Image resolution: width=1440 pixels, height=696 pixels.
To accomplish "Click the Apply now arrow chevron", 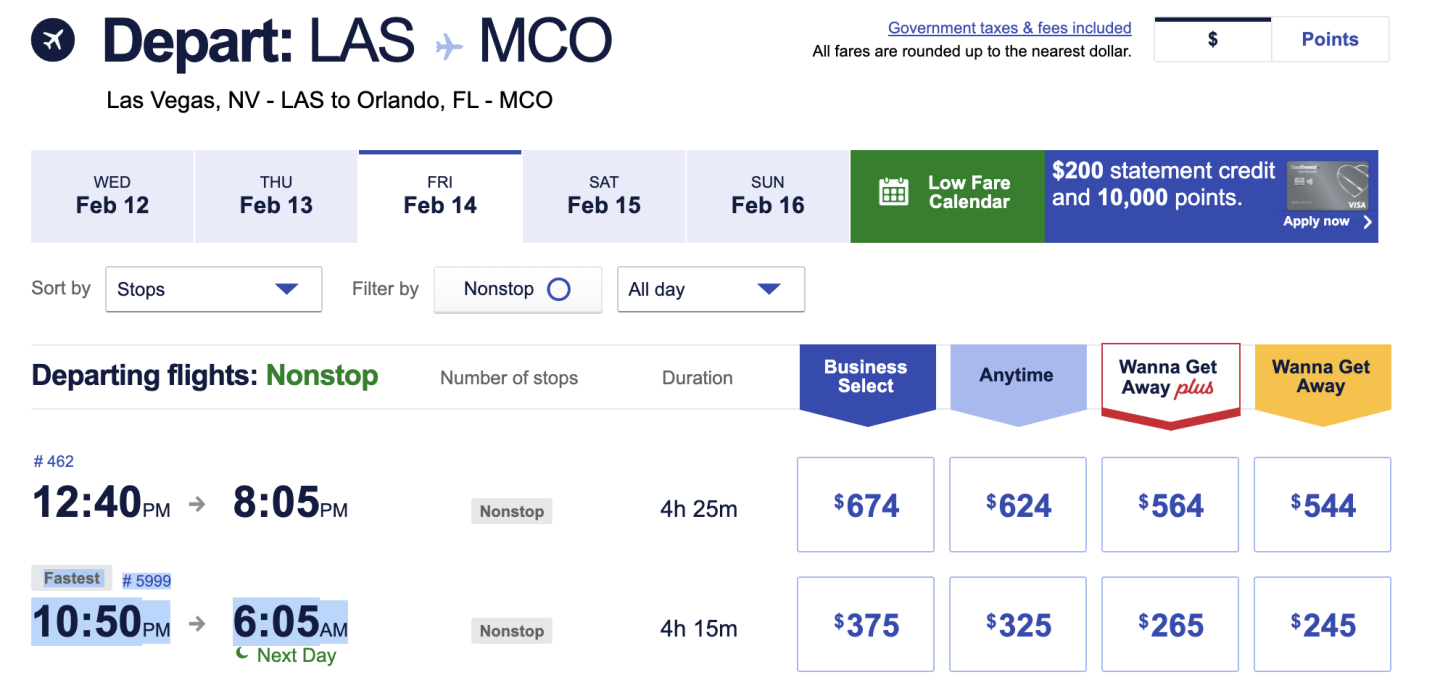I will (x=1368, y=222).
